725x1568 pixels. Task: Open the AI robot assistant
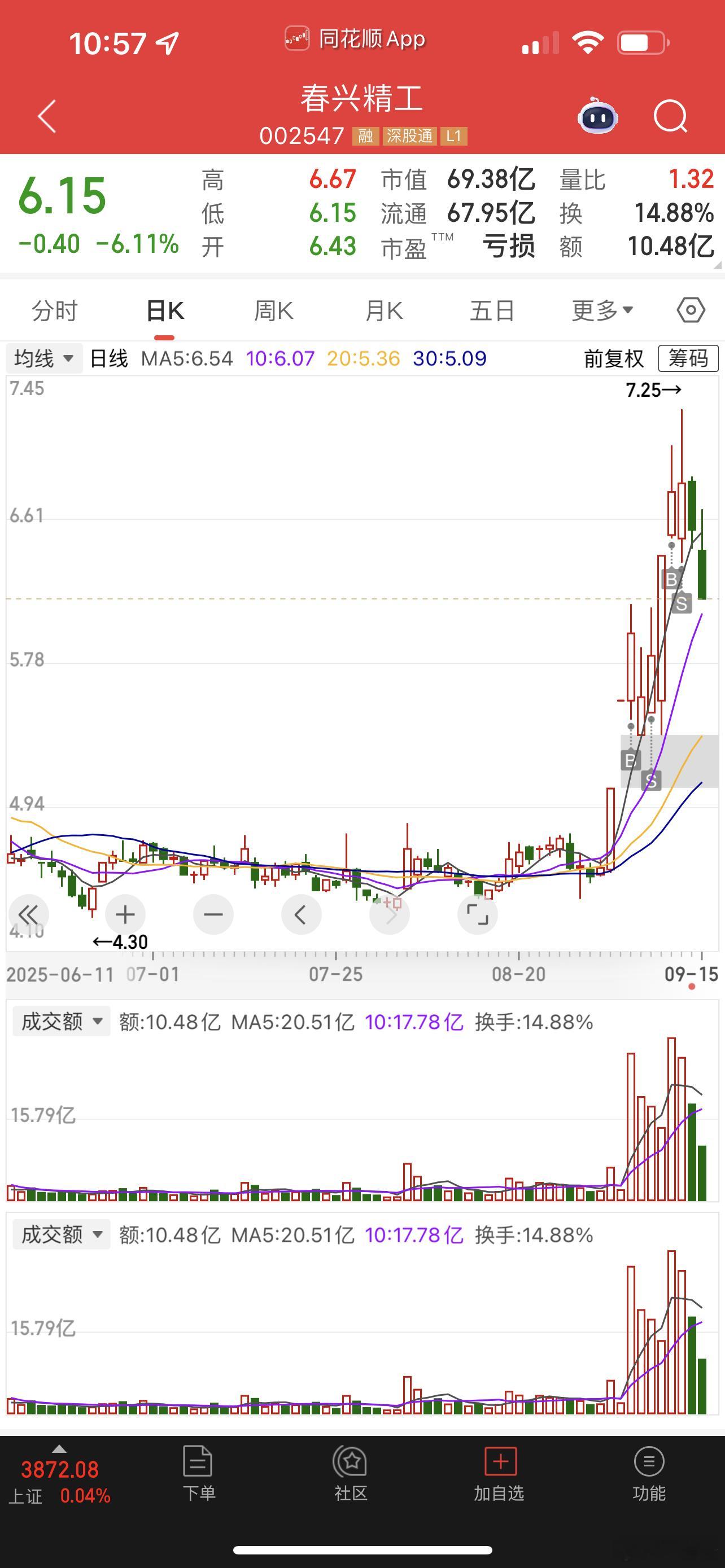click(597, 115)
